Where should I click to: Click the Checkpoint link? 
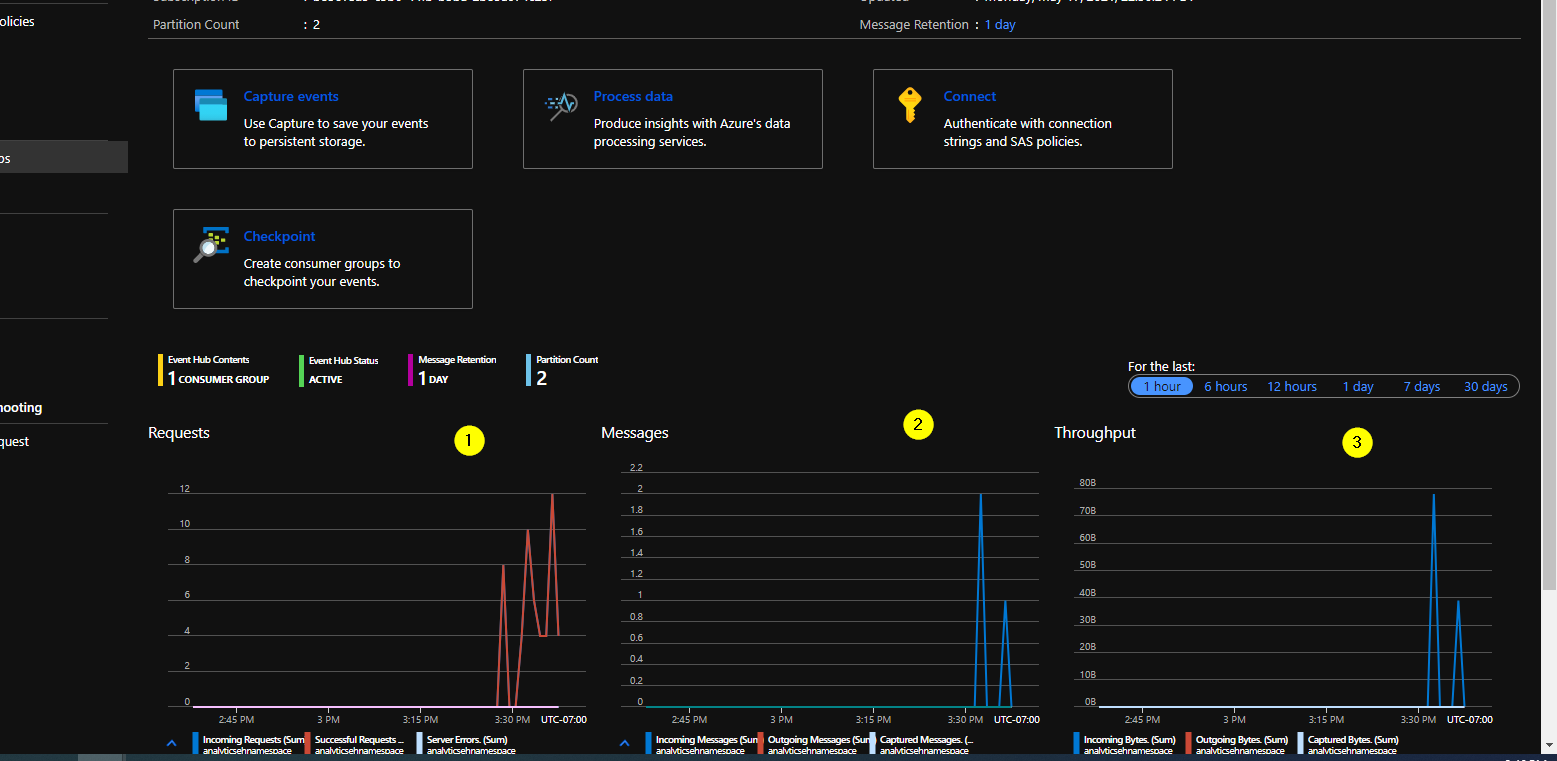pos(279,236)
